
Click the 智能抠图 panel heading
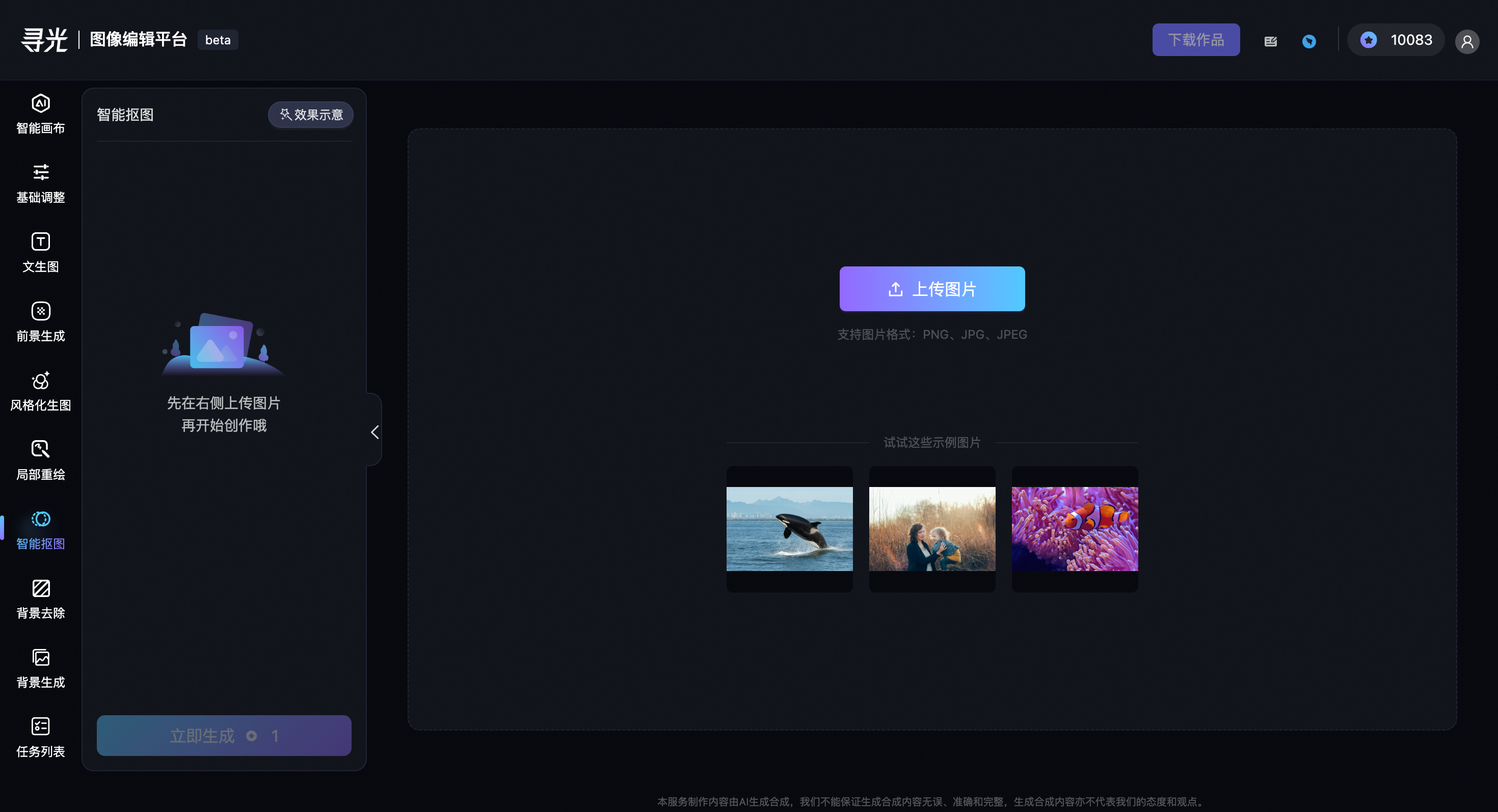125,115
